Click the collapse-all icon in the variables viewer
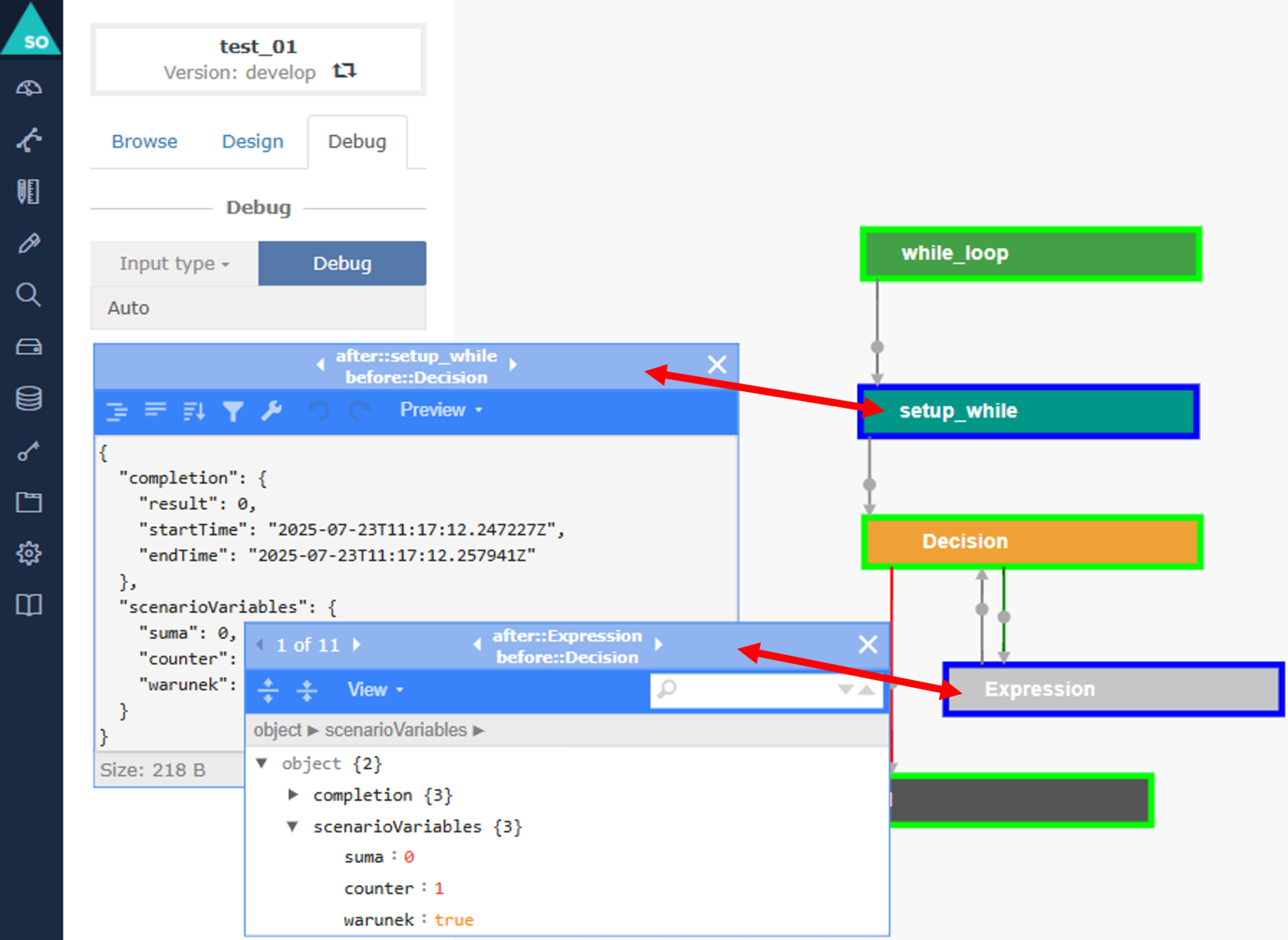Screen dimensions: 1288x940 pyautogui.click(x=307, y=690)
